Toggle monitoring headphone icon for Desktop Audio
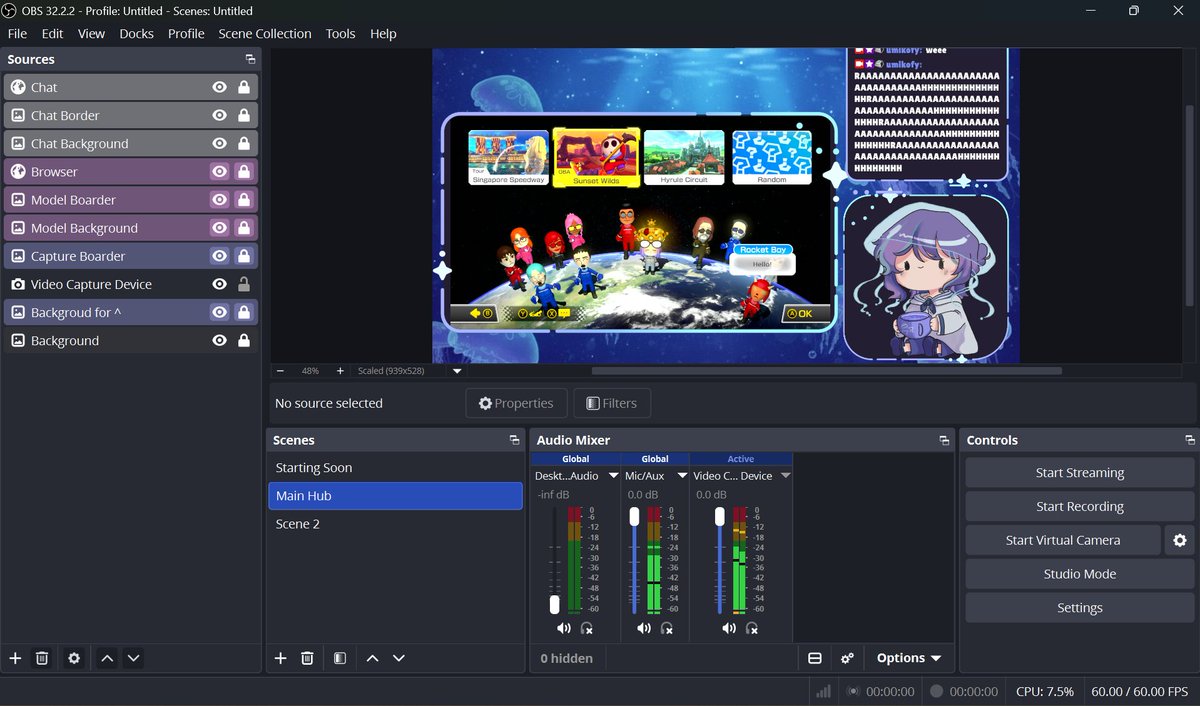The width and height of the screenshot is (1200, 706). click(587, 628)
